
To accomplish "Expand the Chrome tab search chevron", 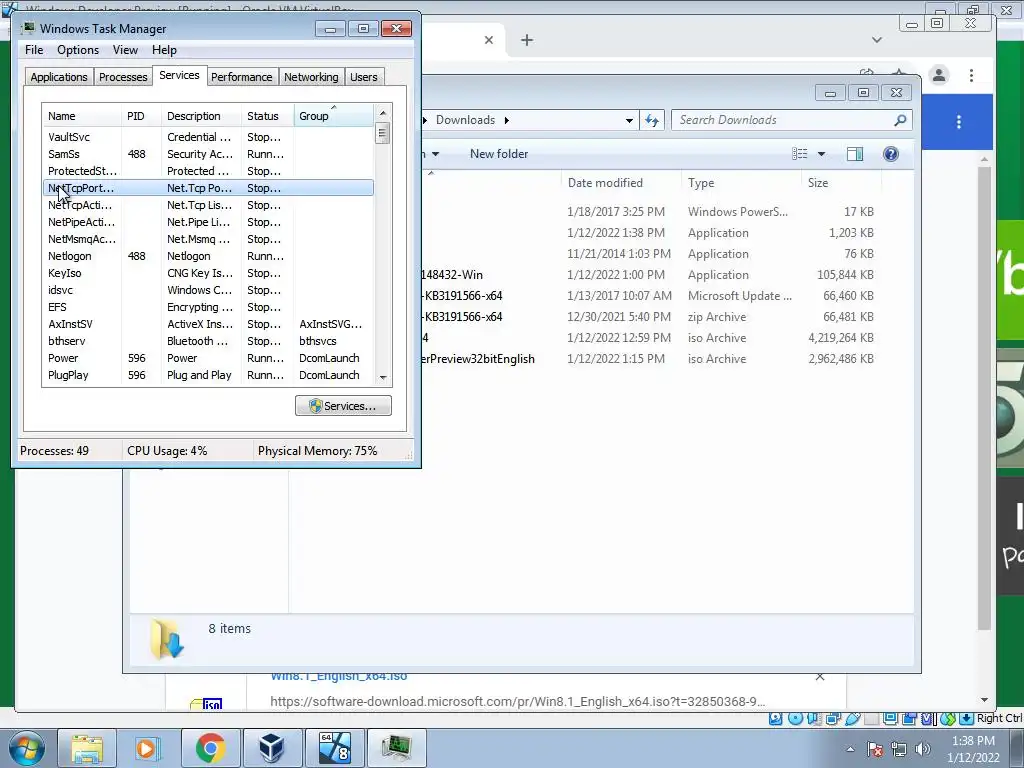I will (877, 40).
